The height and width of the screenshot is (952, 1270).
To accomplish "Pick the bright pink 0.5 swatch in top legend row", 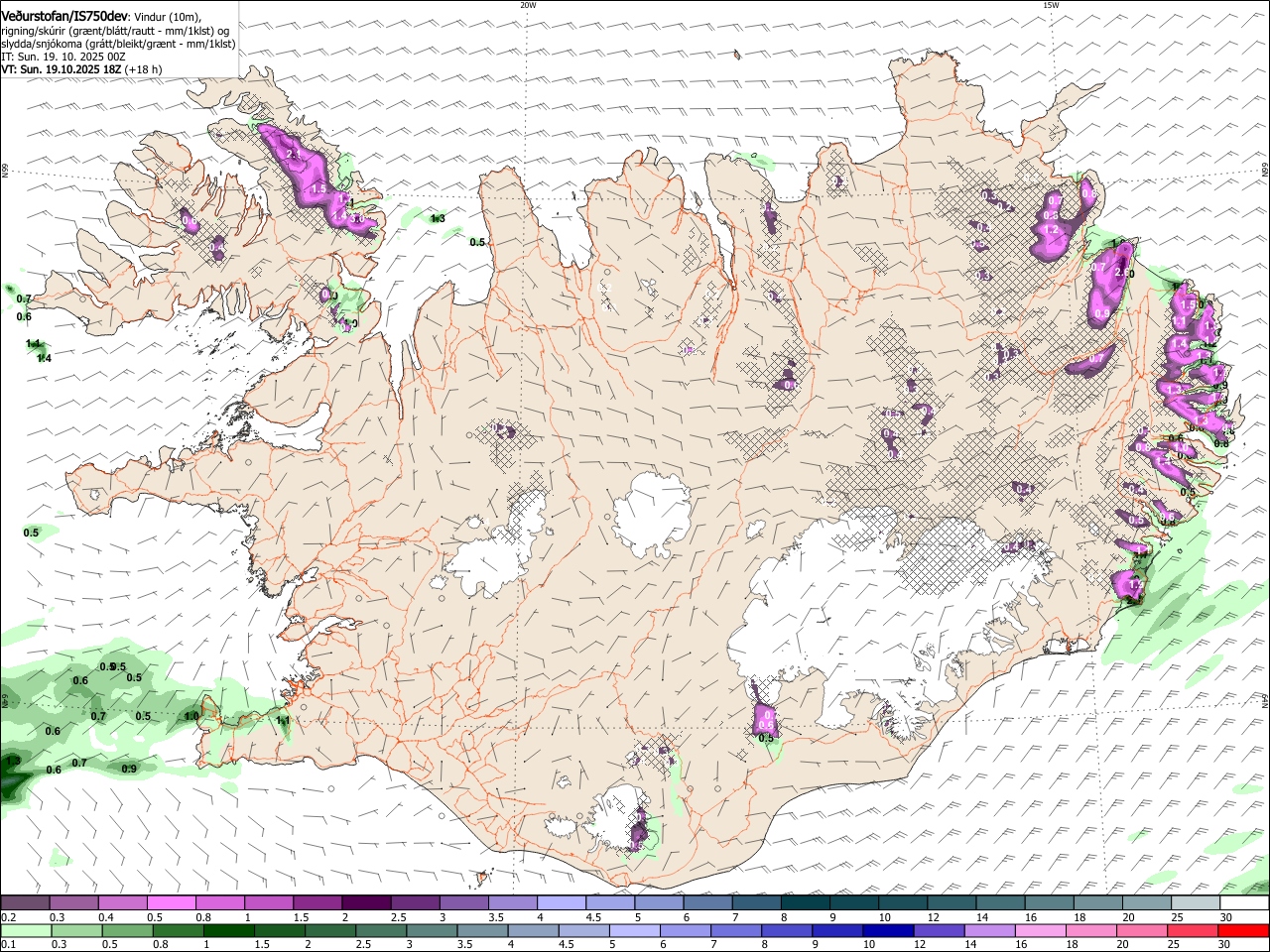I will pyautogui.click(x=171, y=903).
